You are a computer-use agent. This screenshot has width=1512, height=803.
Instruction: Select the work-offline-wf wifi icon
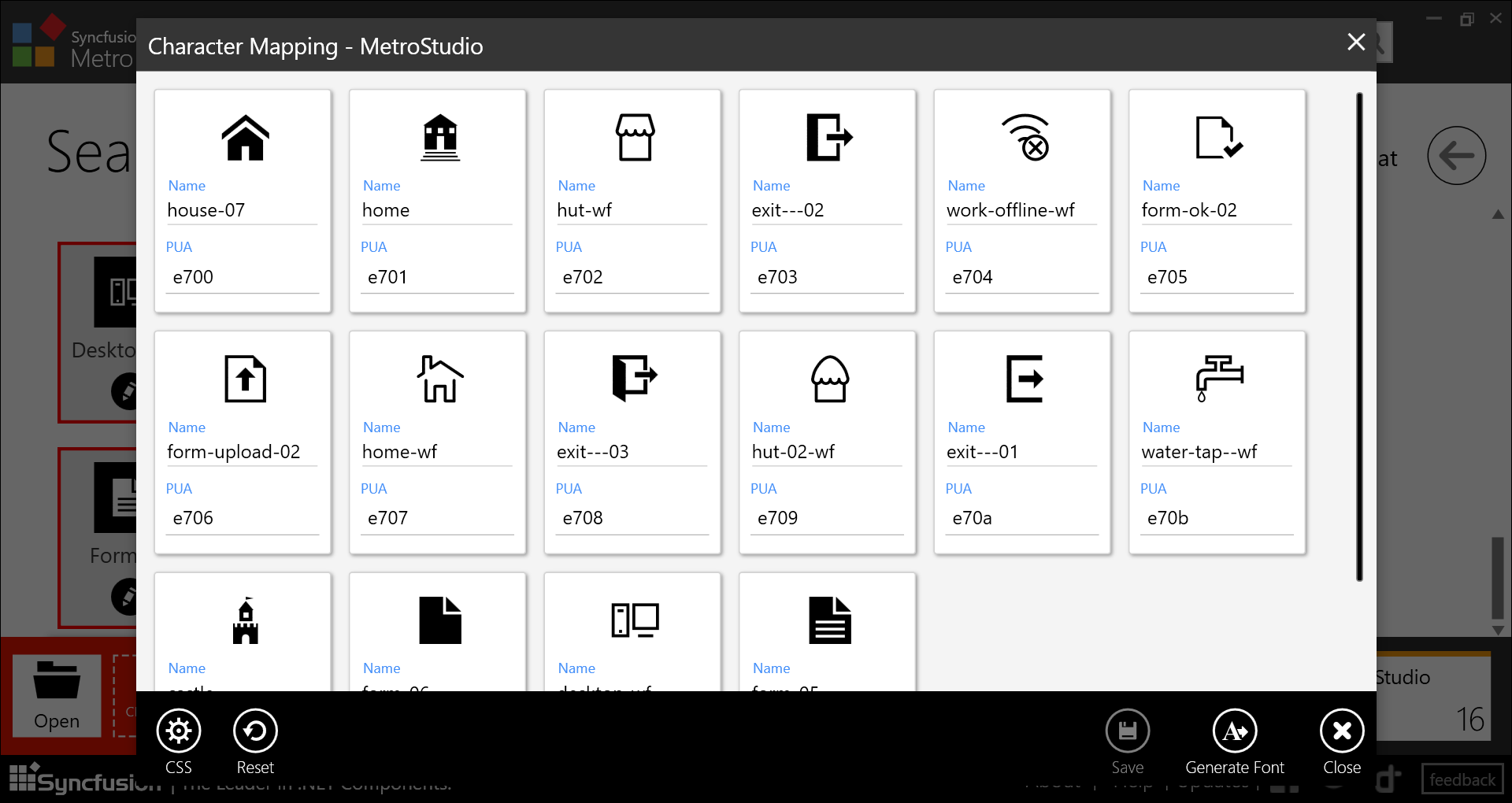(x=1024, y=138)
